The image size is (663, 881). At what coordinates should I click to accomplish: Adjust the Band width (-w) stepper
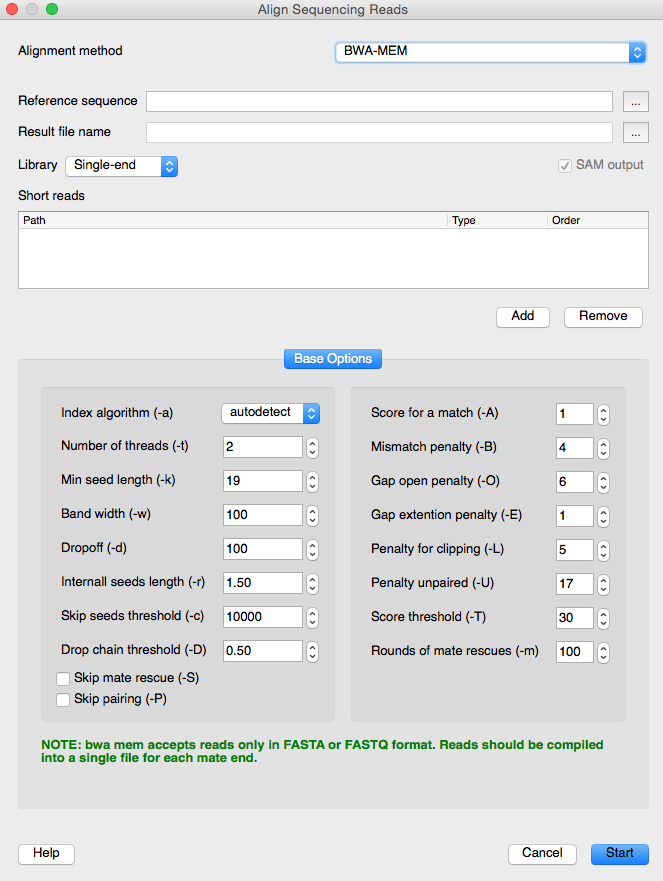click(312, 516)
